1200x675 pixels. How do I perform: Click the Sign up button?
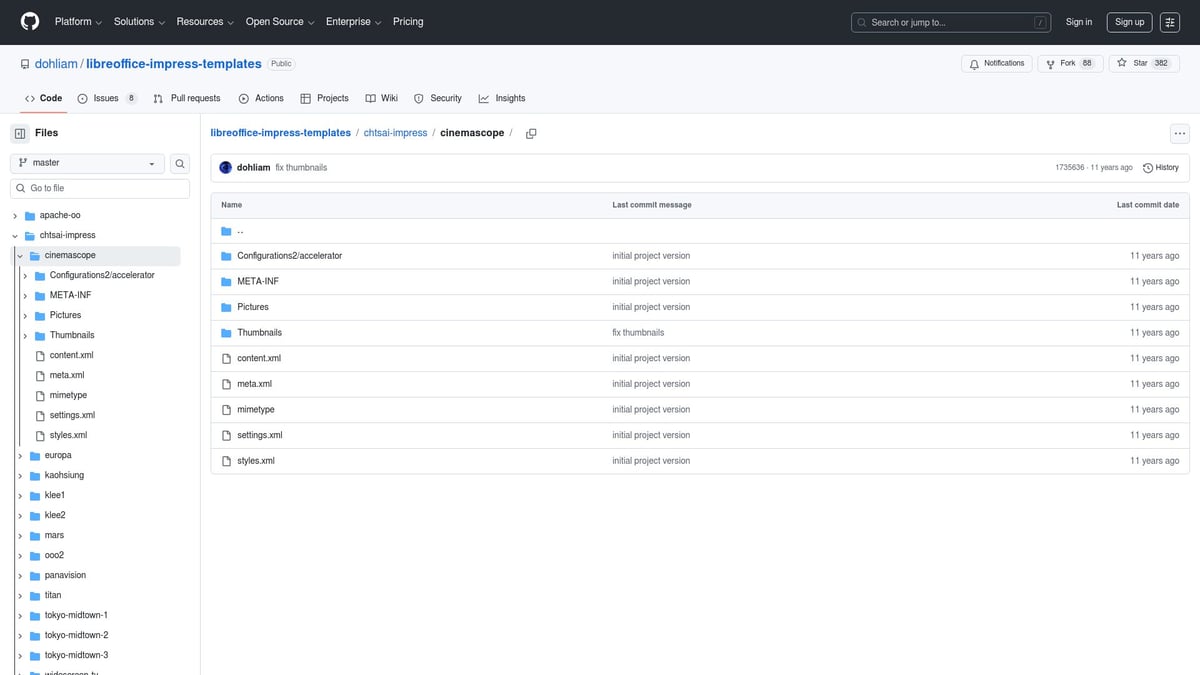(x=1129, y=22)
